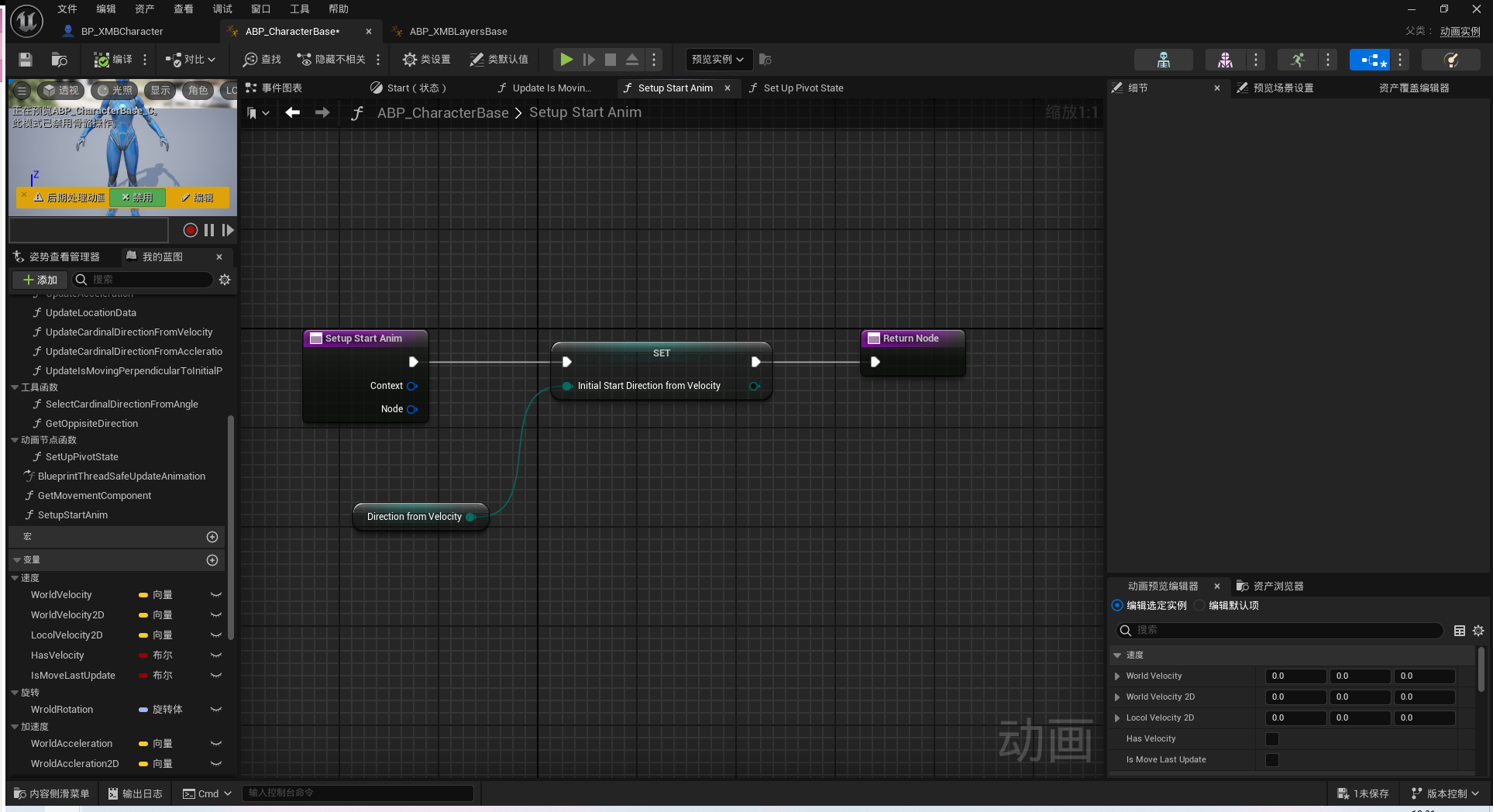
Task: Switch to the skeletal mesh editor mode icon
Action: 1225,60
